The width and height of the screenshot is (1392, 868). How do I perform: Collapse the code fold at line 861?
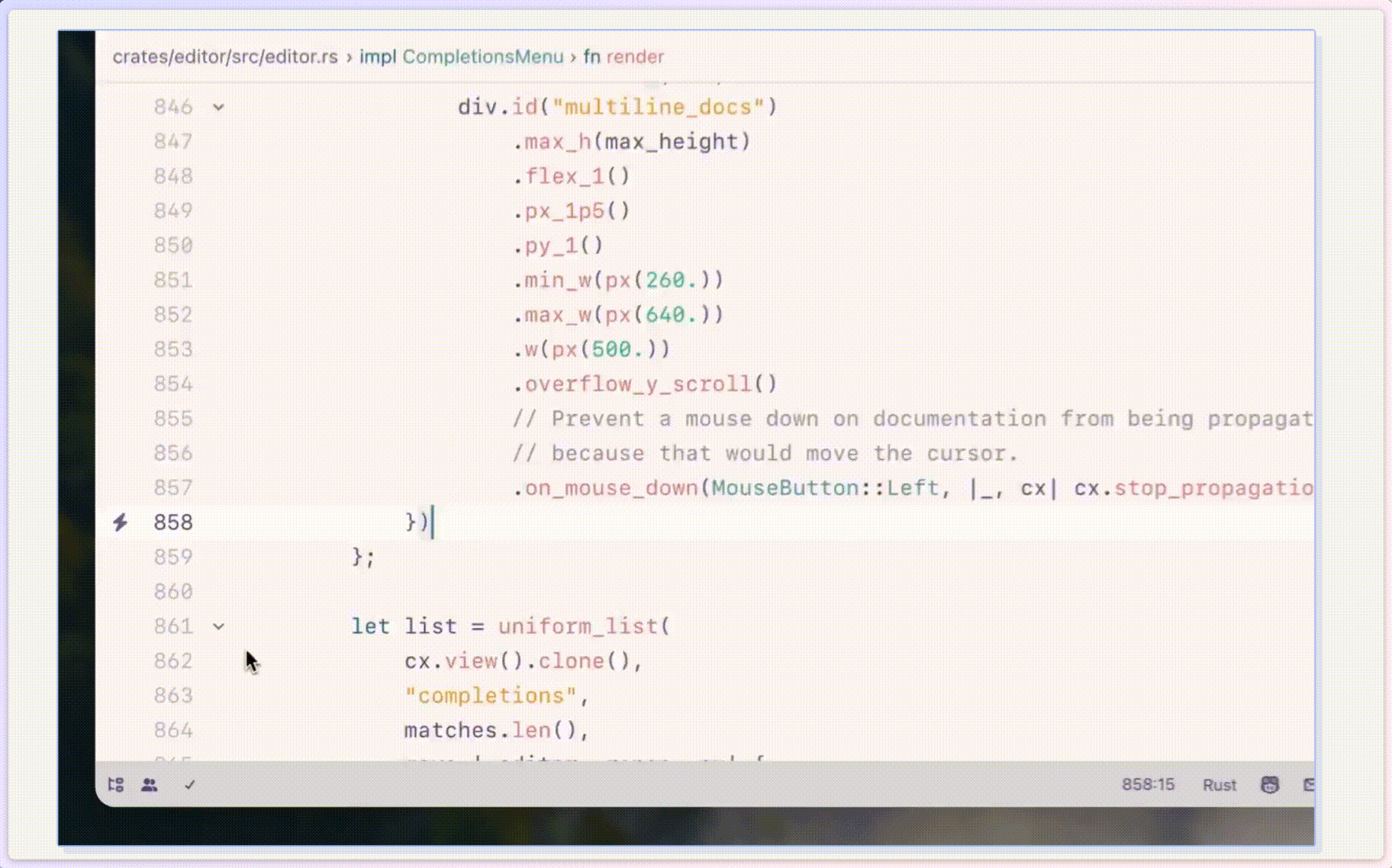[x=219, y=626]
